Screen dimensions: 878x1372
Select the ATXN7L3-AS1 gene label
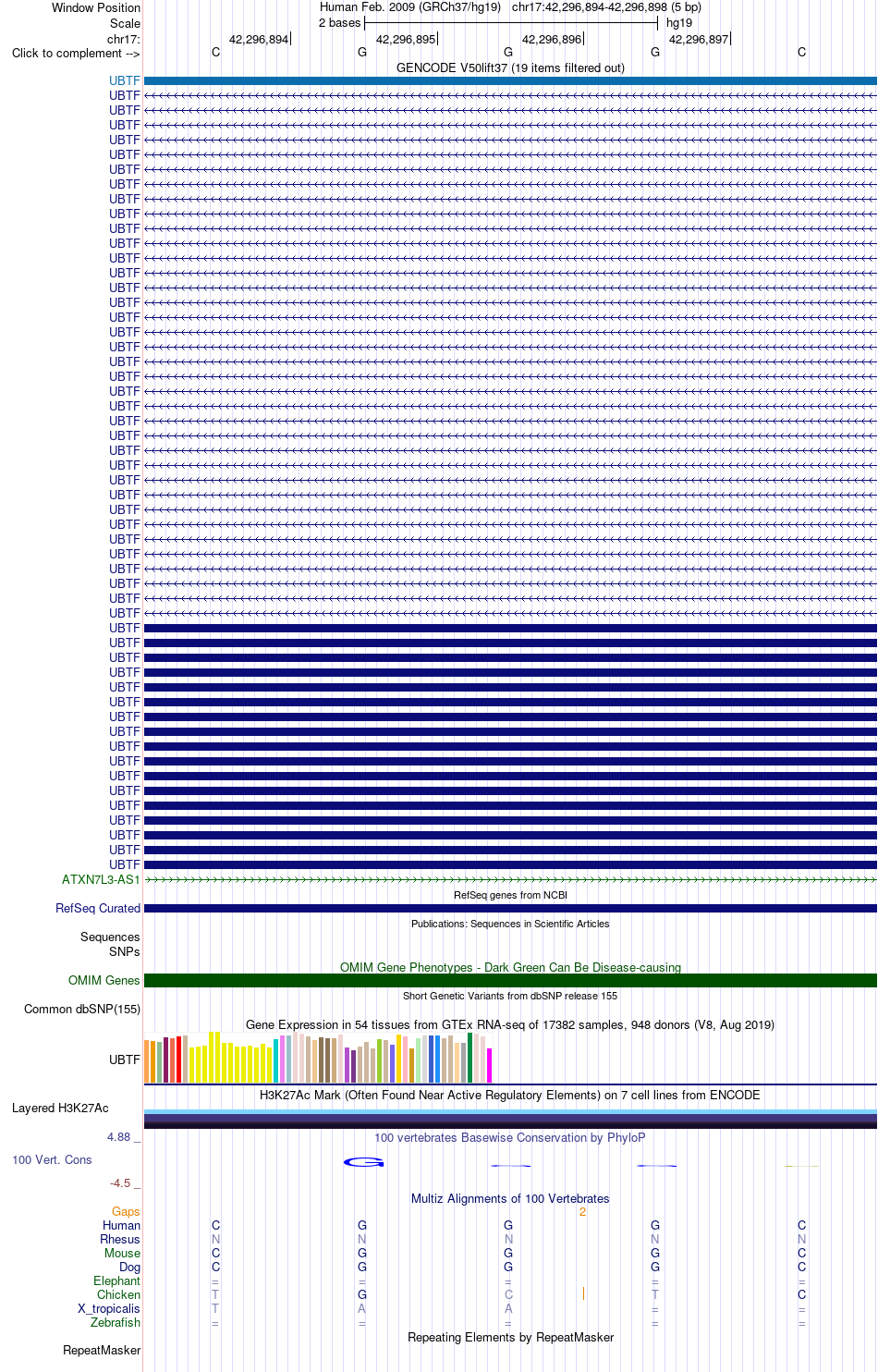(x=101, y=879)
